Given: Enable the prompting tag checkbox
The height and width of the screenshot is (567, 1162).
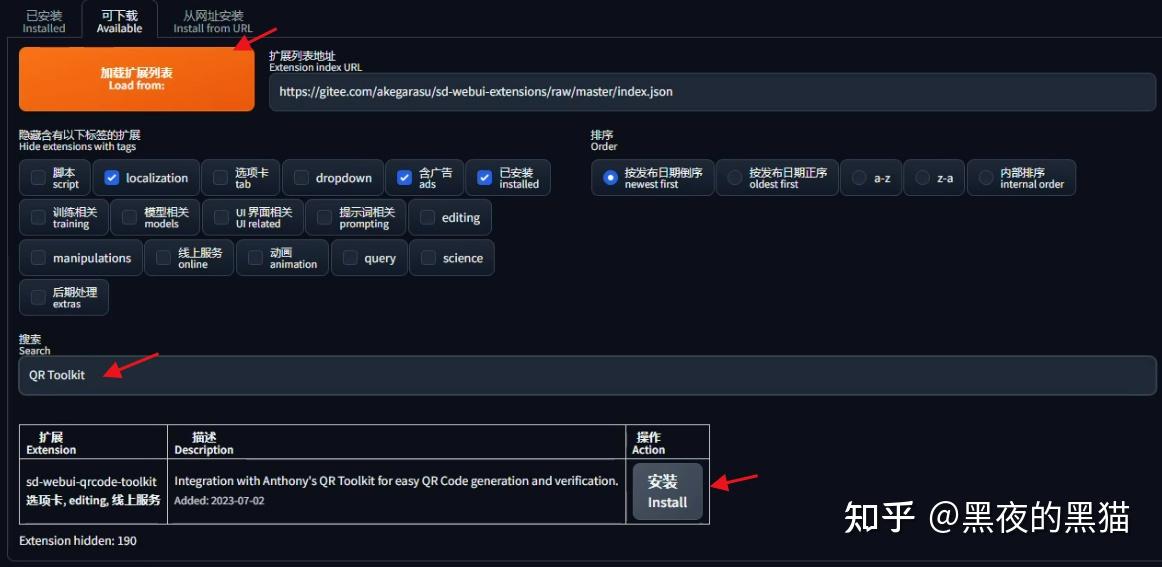Looking at the screenshot, I should (x=324, y=218).
